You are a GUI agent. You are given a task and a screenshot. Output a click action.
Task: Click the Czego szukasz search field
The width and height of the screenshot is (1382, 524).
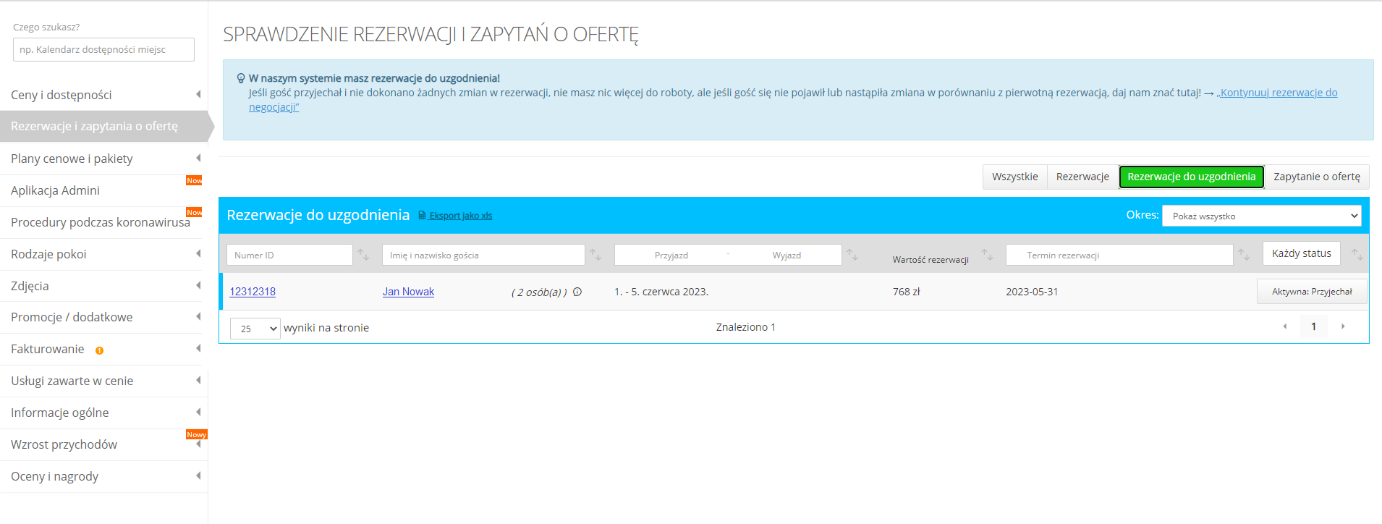click(104, 49)
